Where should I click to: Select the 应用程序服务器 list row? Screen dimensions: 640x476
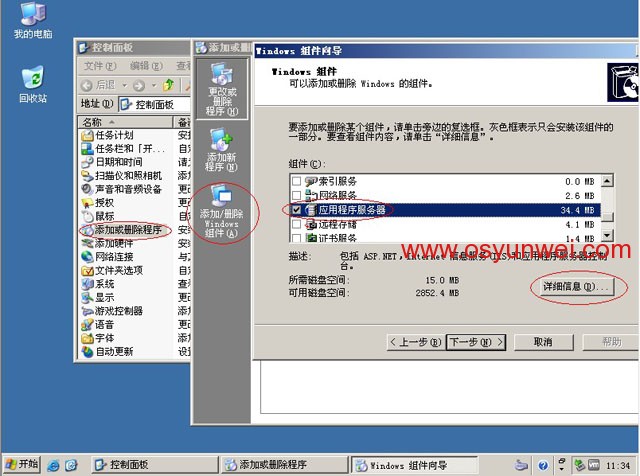coord(445,210)
